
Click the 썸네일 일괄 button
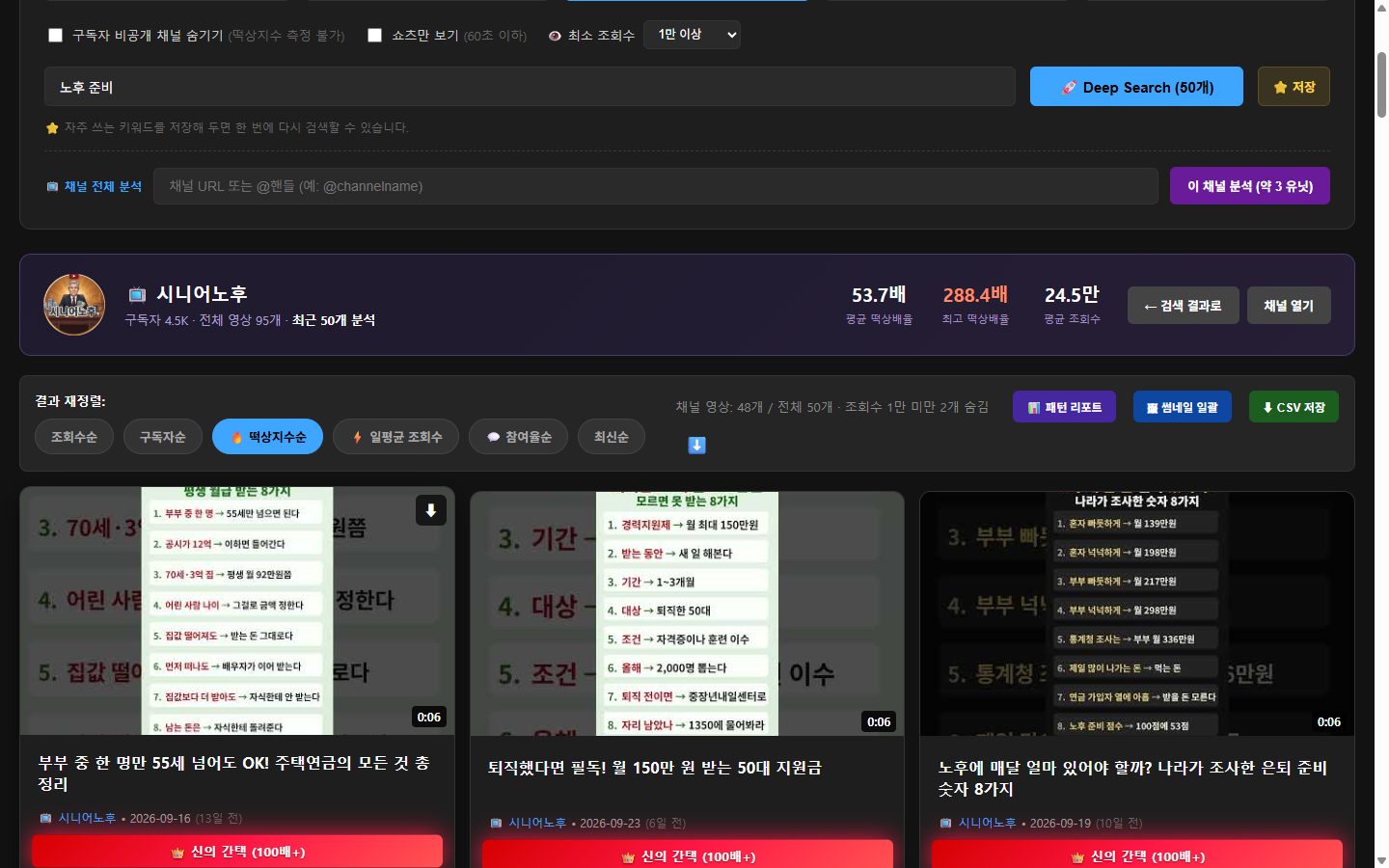tap(1182, 407)
